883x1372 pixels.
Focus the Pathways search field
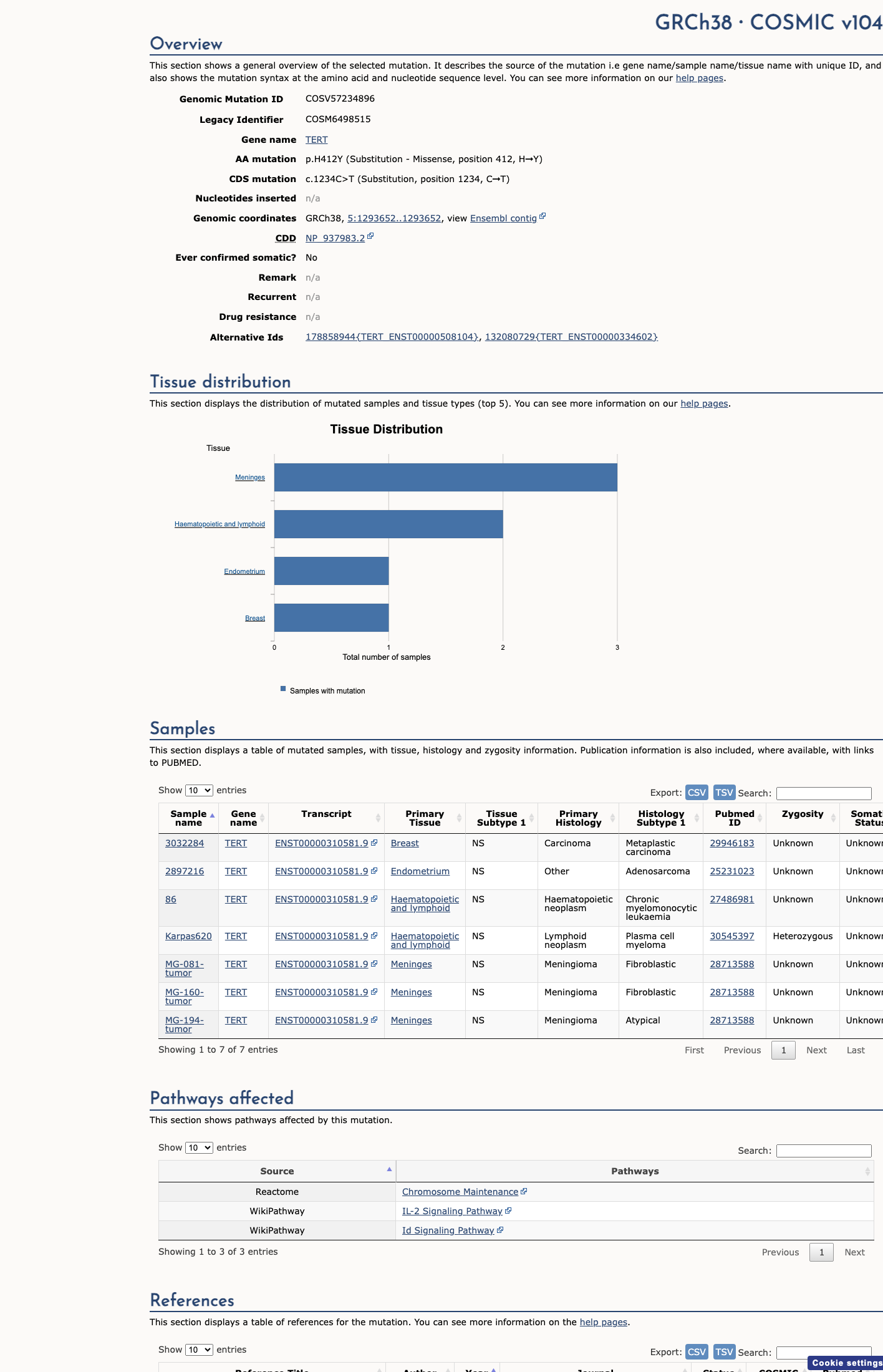(x=824, y=1151)
